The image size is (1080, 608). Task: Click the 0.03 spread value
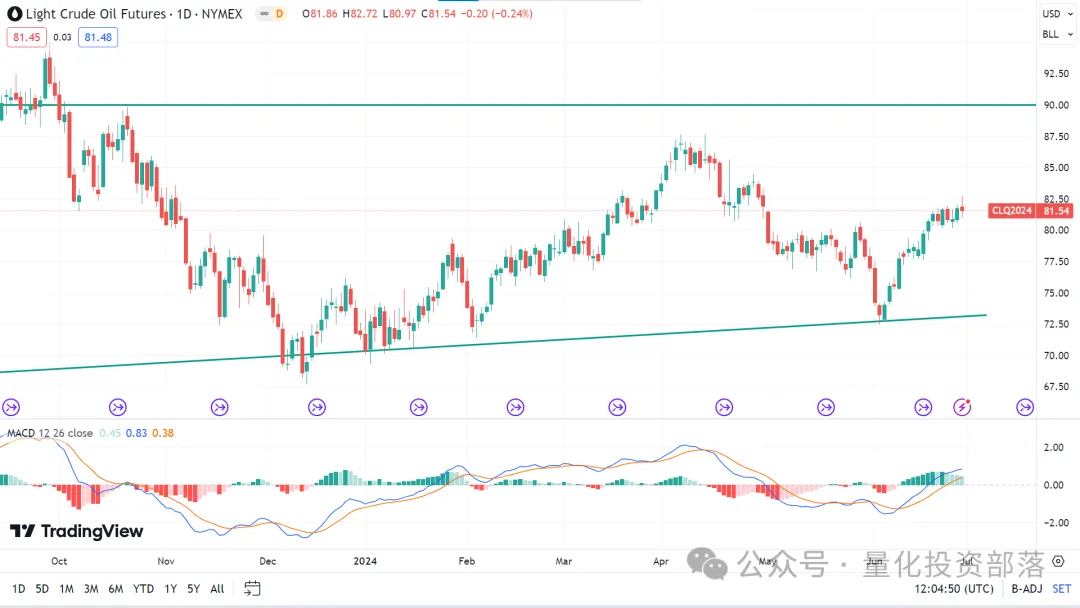pyautogui.click(x=62, y=37)
